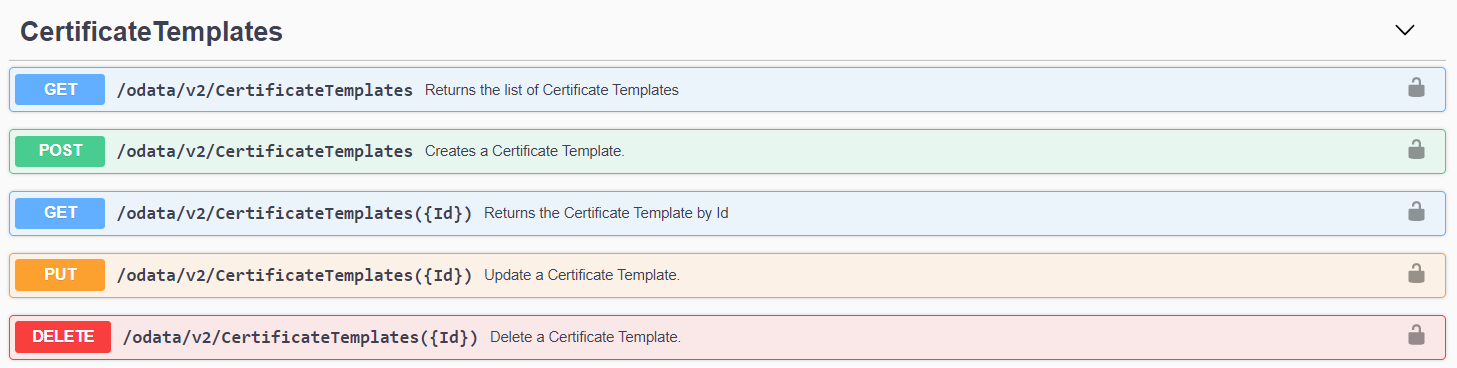Open GET /odata/v2/CertificateTemplates({Id}) path

(294, 214)
